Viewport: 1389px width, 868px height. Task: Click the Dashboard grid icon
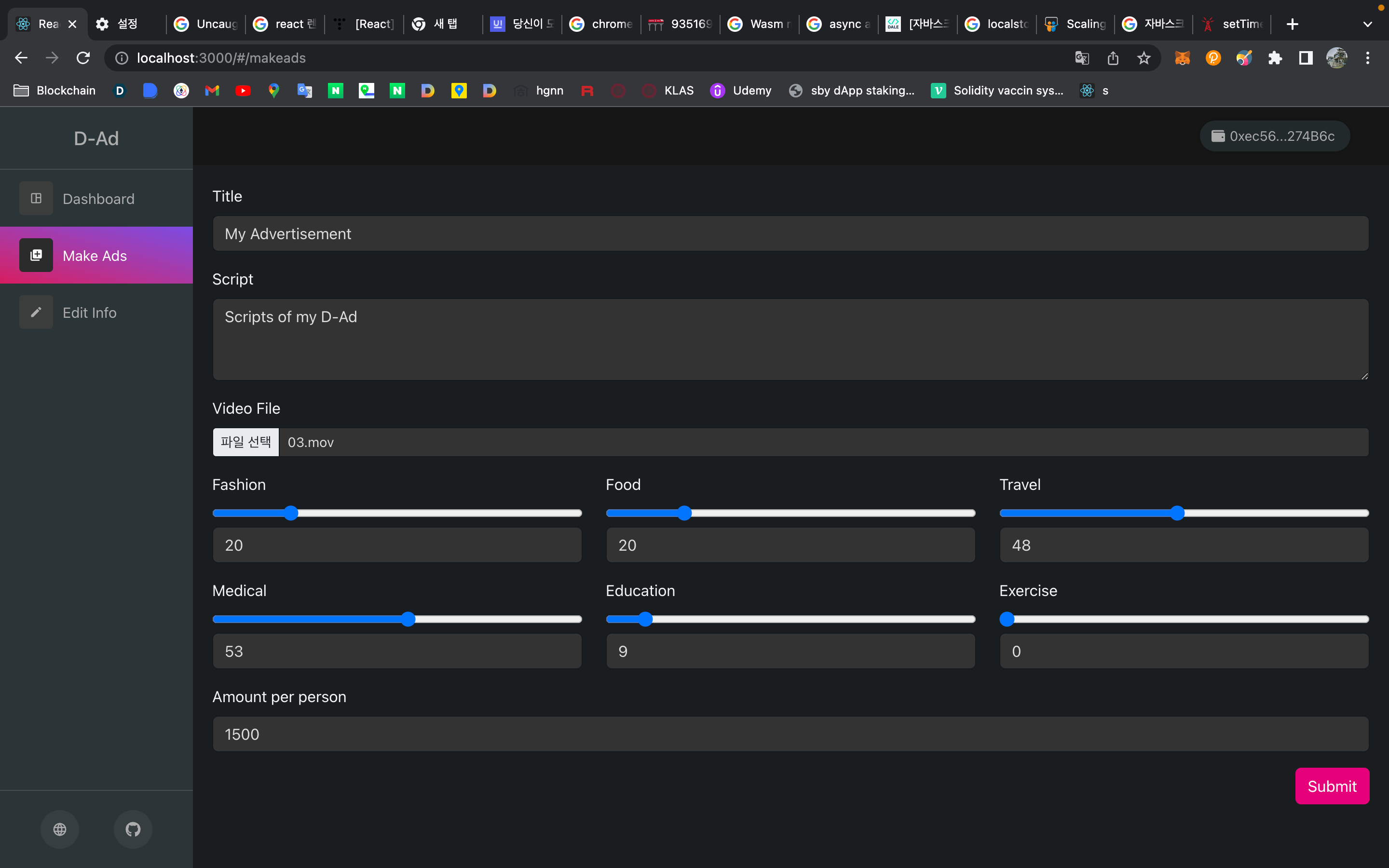[36, 199]
